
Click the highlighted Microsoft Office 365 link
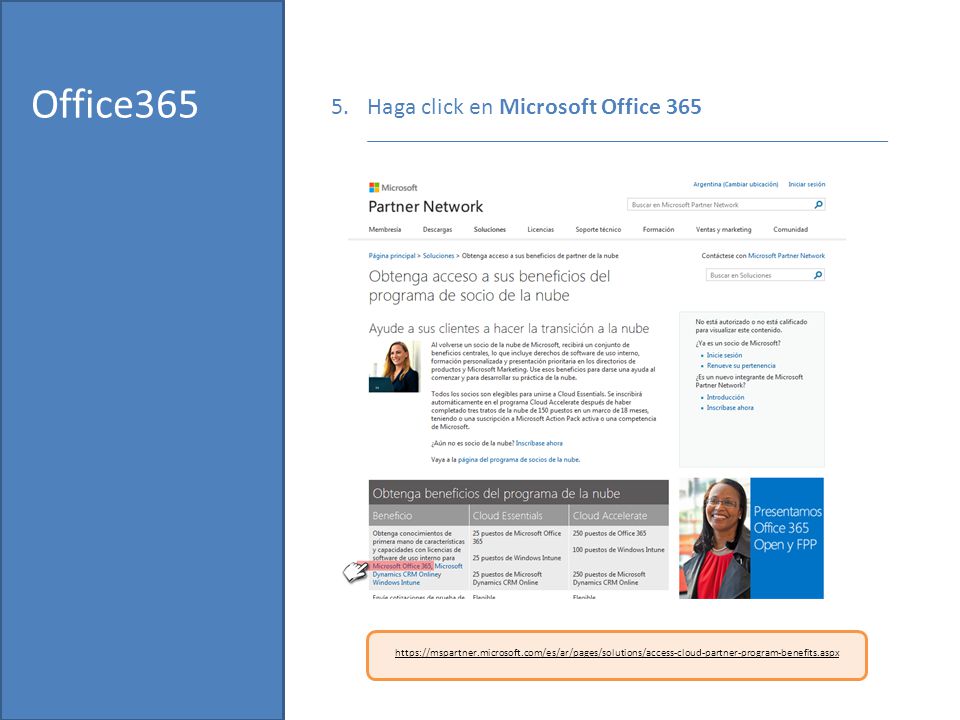pos(402,566)
